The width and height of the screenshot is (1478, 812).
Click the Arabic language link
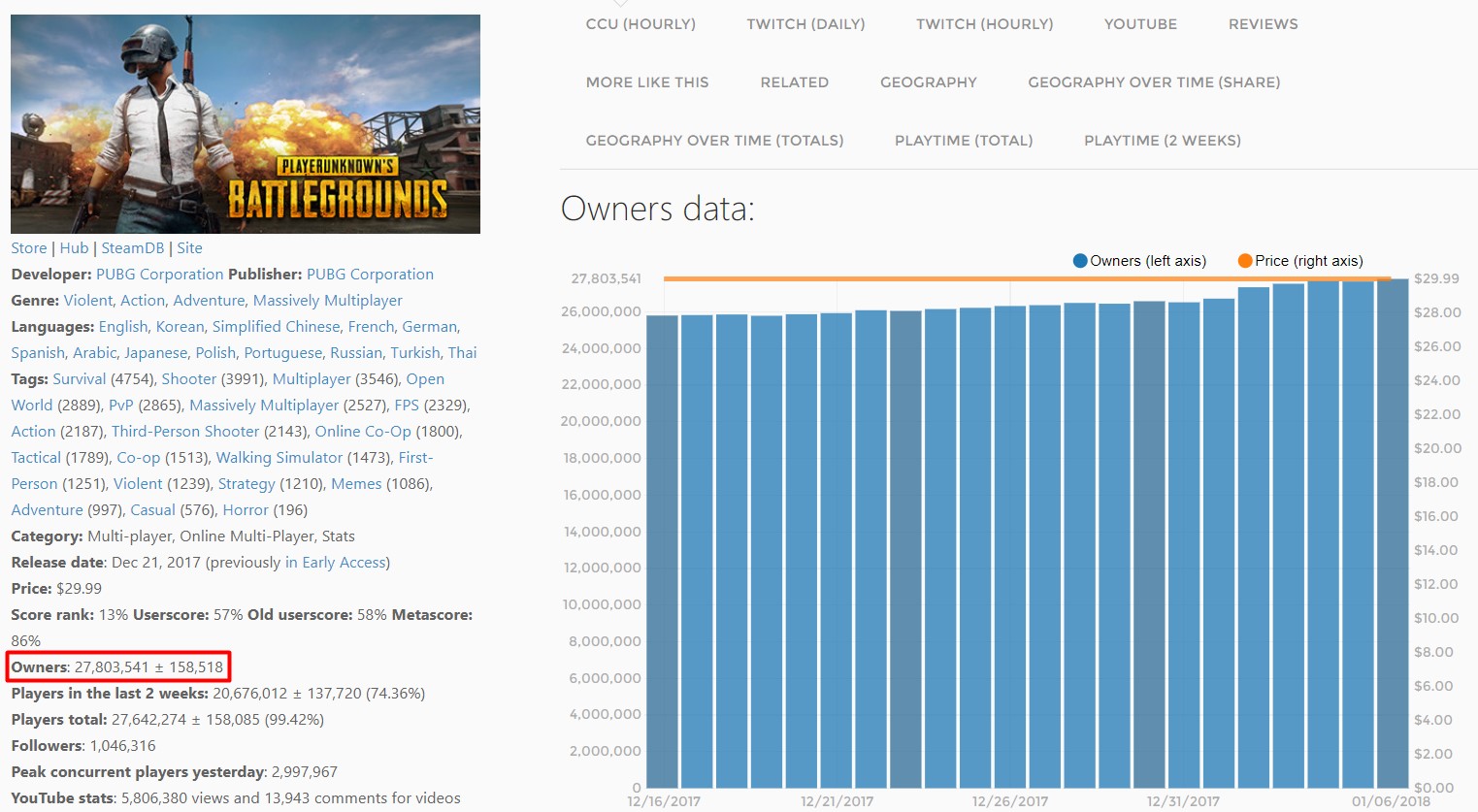coord(95,353)
